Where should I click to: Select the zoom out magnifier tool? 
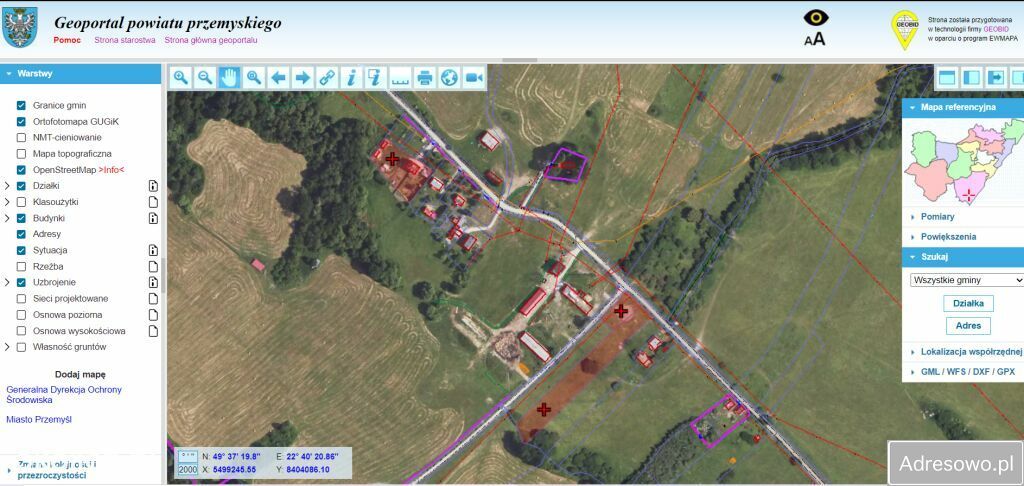tap(205, 78)
